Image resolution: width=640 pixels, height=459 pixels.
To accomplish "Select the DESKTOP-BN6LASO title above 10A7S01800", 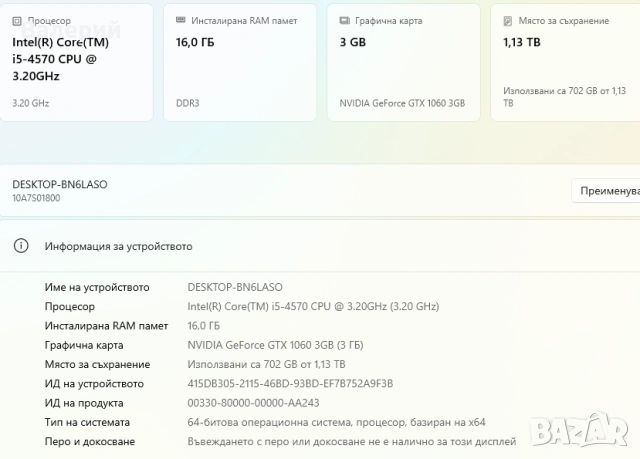I will (60, 184).
